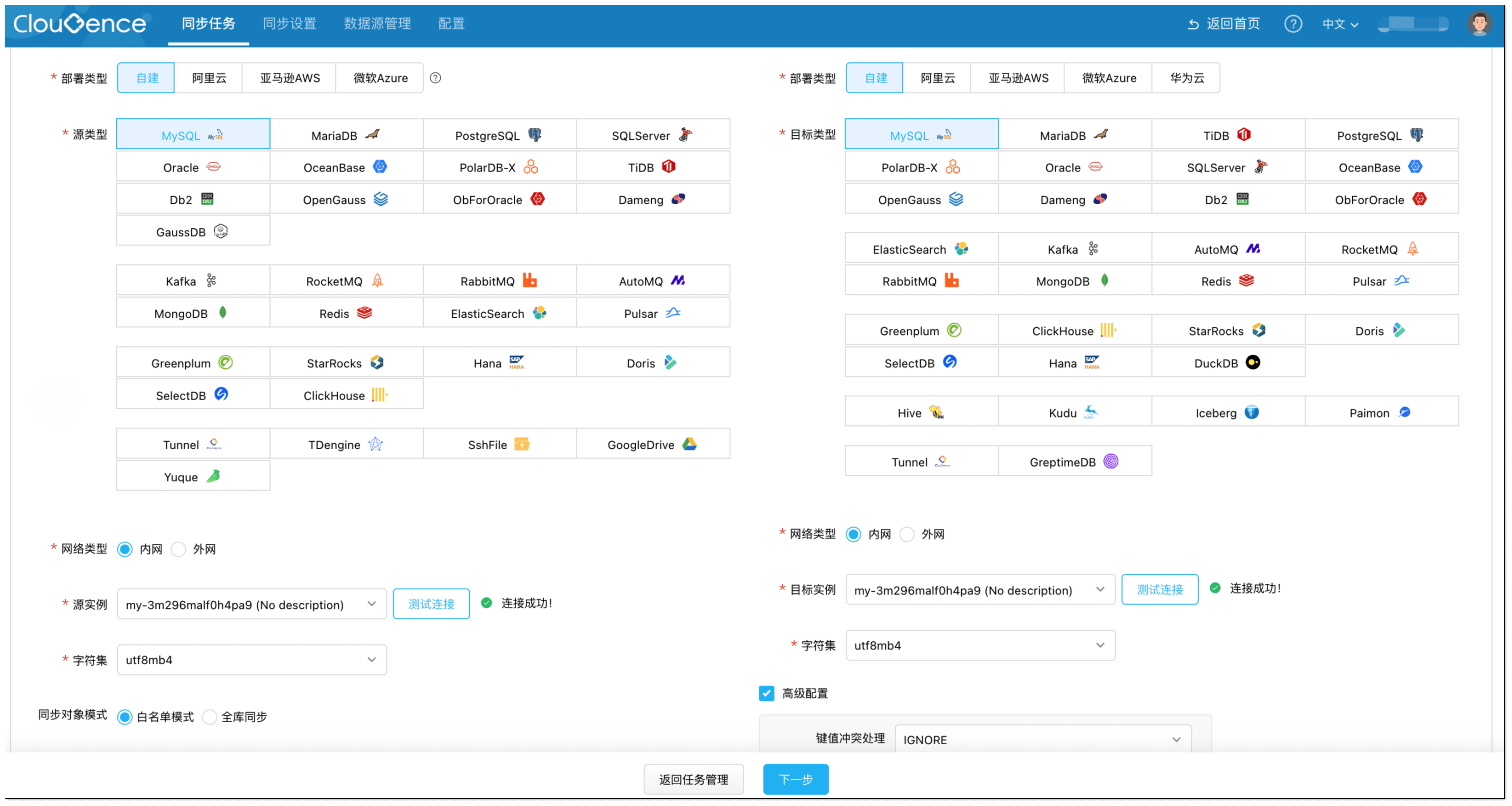
Task: Choose GoogleDrive as source
Action: coord(653,444)
